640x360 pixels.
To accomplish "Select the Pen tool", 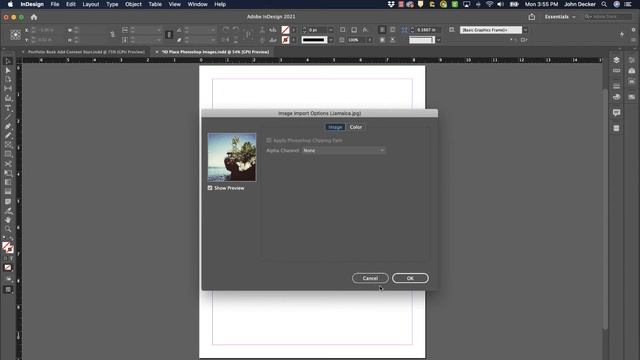I will click(x=8, y=127).
